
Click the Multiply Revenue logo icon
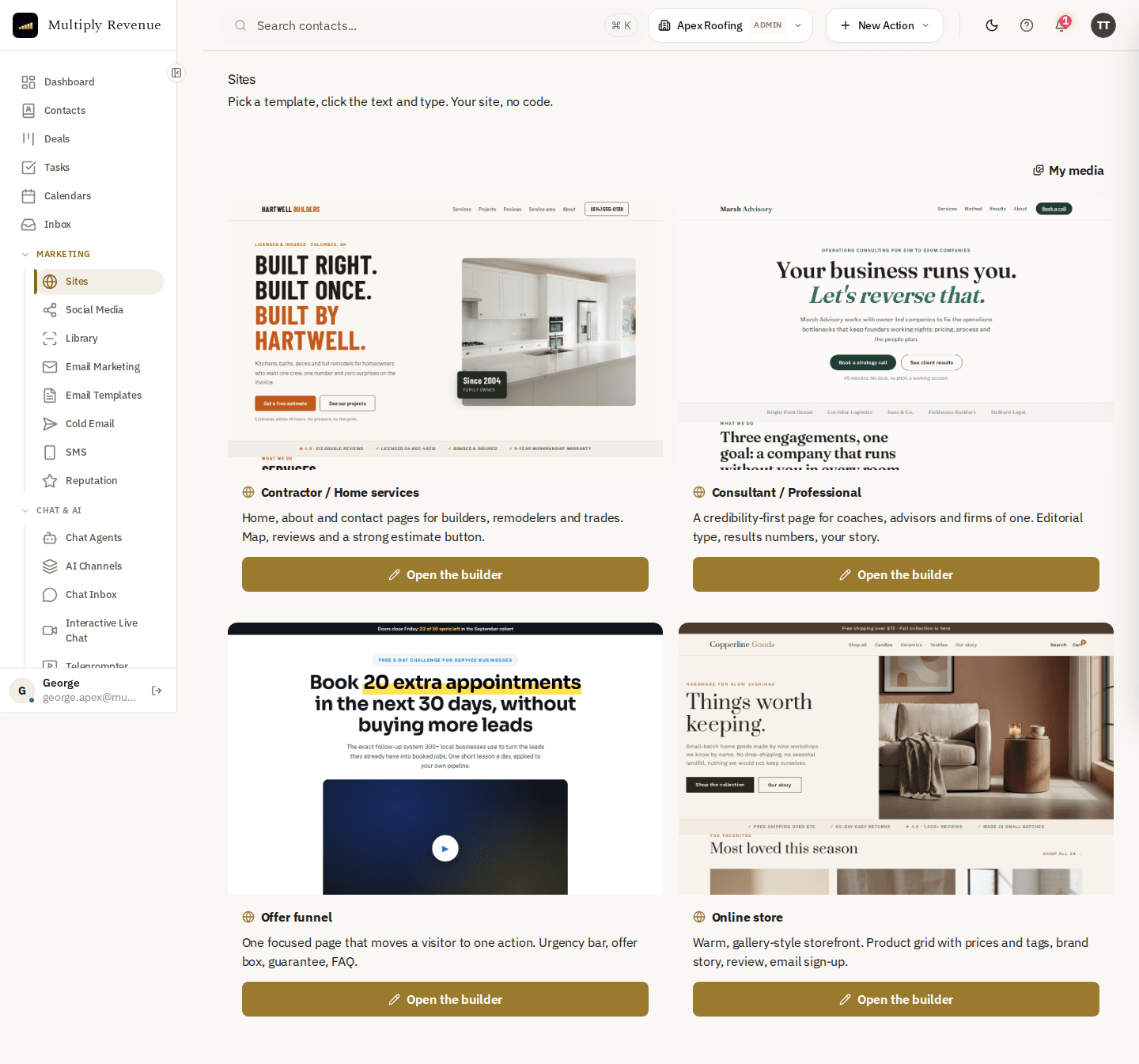click(x=25, y=25)
